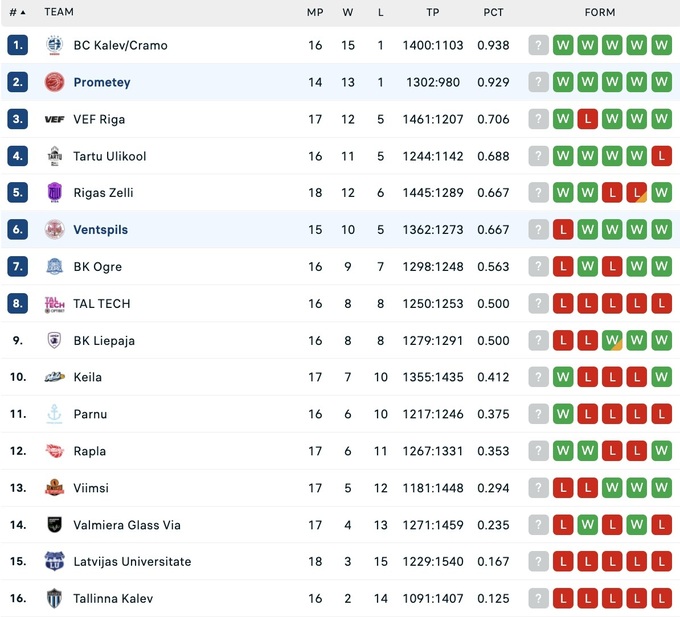Click BK Liepaja's orange-cornered W form badge
Image resolution: width=680 pixels, height=617 pixels.
tap(612, 340)
